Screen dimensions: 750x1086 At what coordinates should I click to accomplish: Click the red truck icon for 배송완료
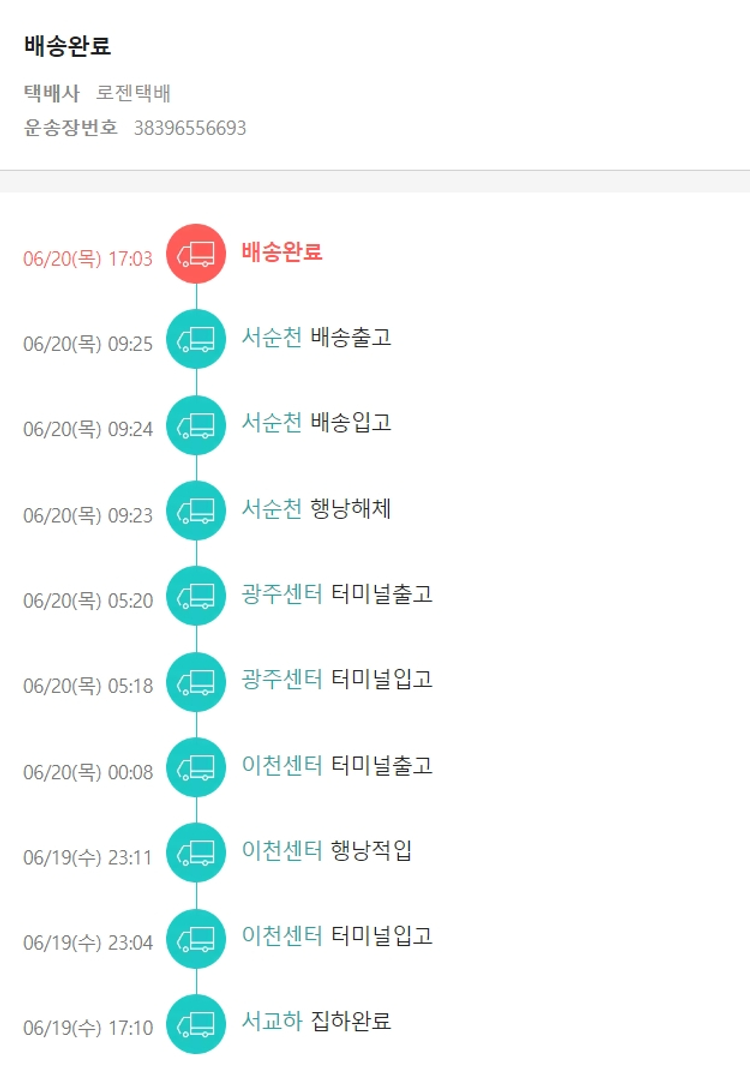pos(196,254)
